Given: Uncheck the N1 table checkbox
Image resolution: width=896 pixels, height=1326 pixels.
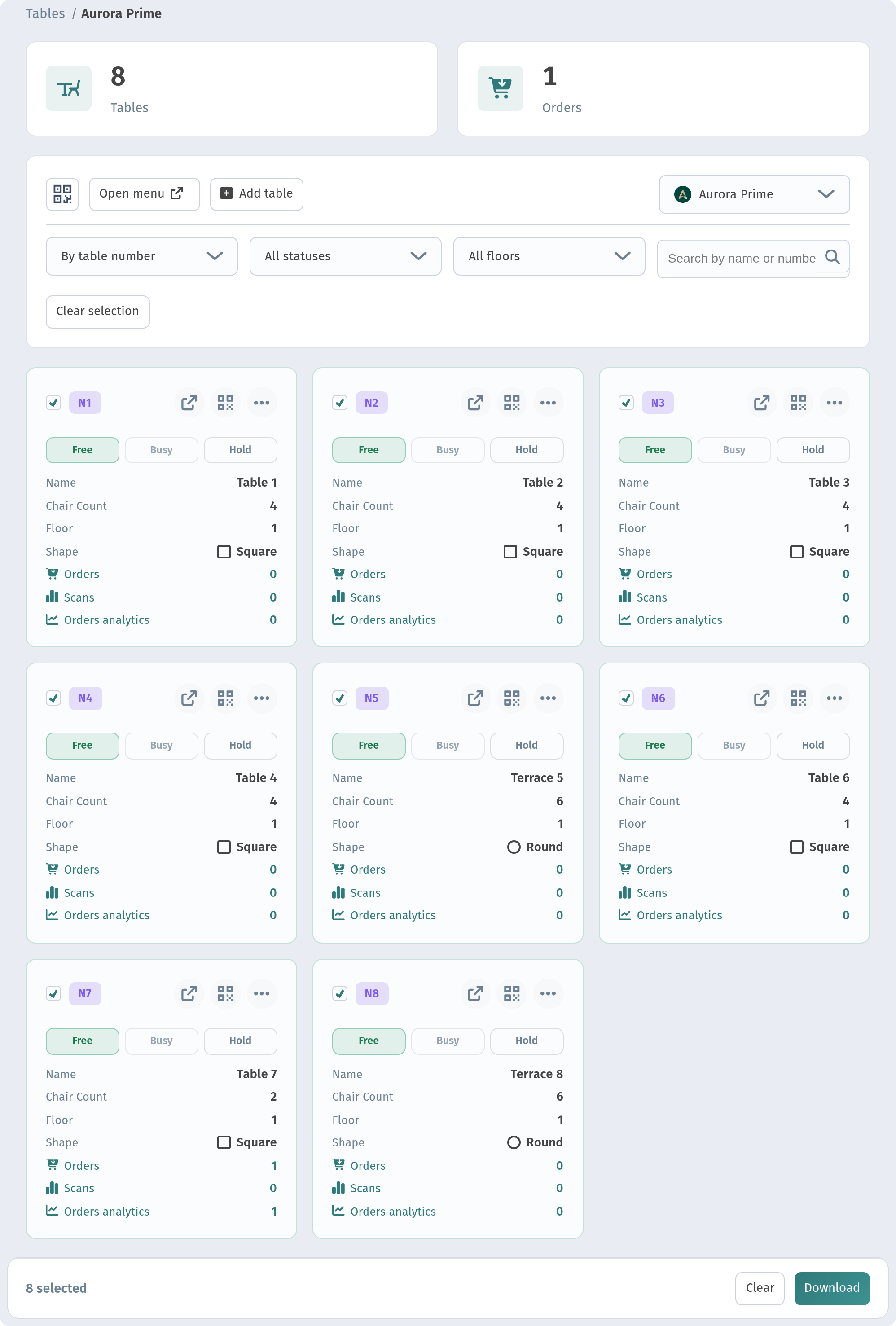Looking at the screenshot, I should (x=54, y=403).
